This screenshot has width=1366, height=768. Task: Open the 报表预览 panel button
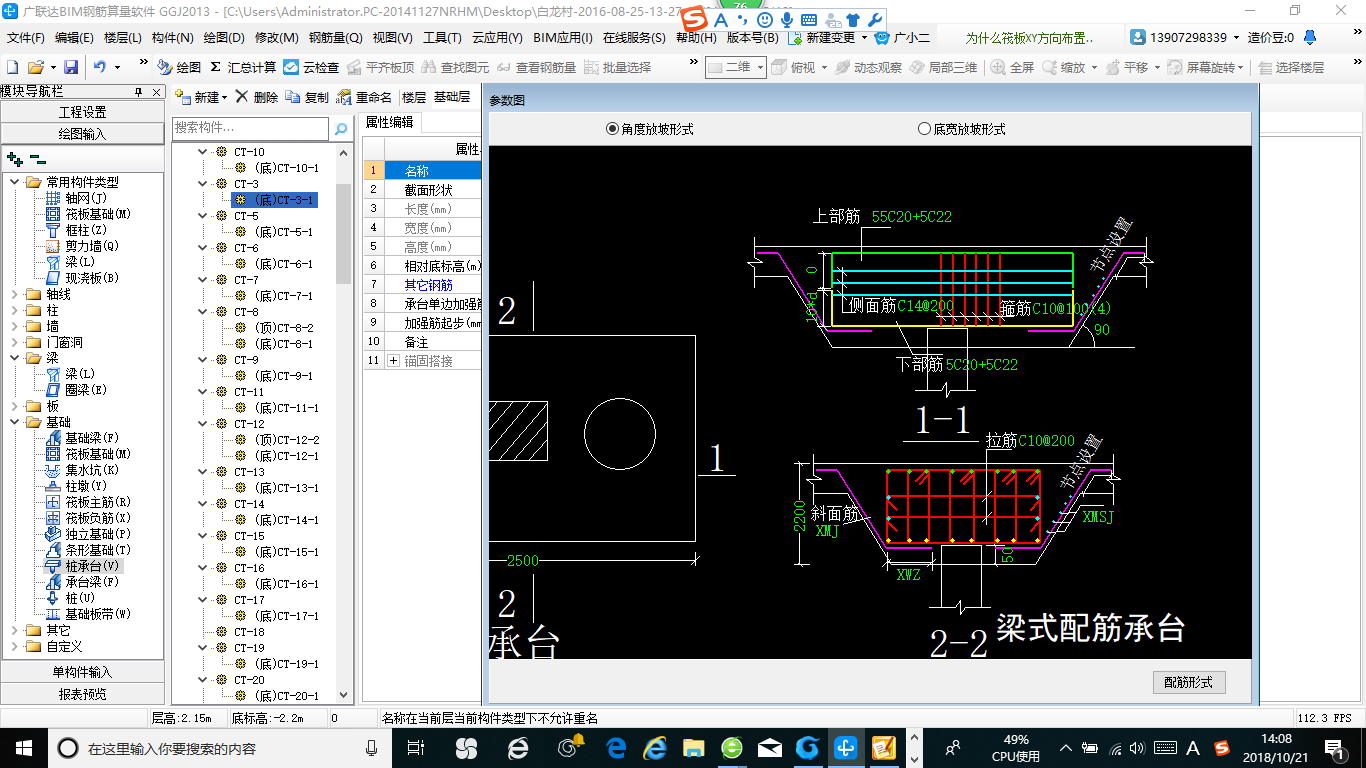point(82,694)
